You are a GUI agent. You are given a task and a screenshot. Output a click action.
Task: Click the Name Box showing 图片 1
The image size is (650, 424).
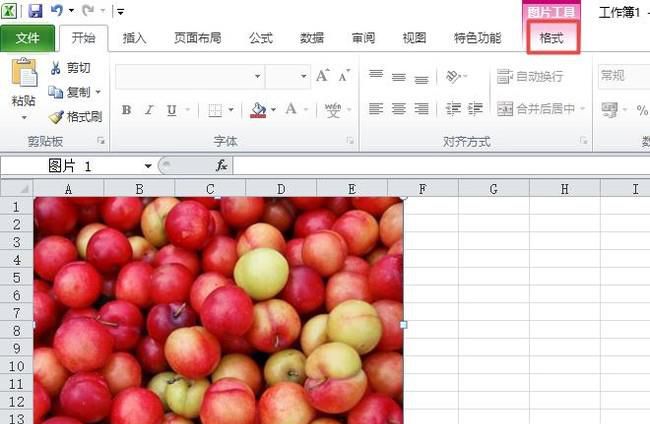click(70, 166)
